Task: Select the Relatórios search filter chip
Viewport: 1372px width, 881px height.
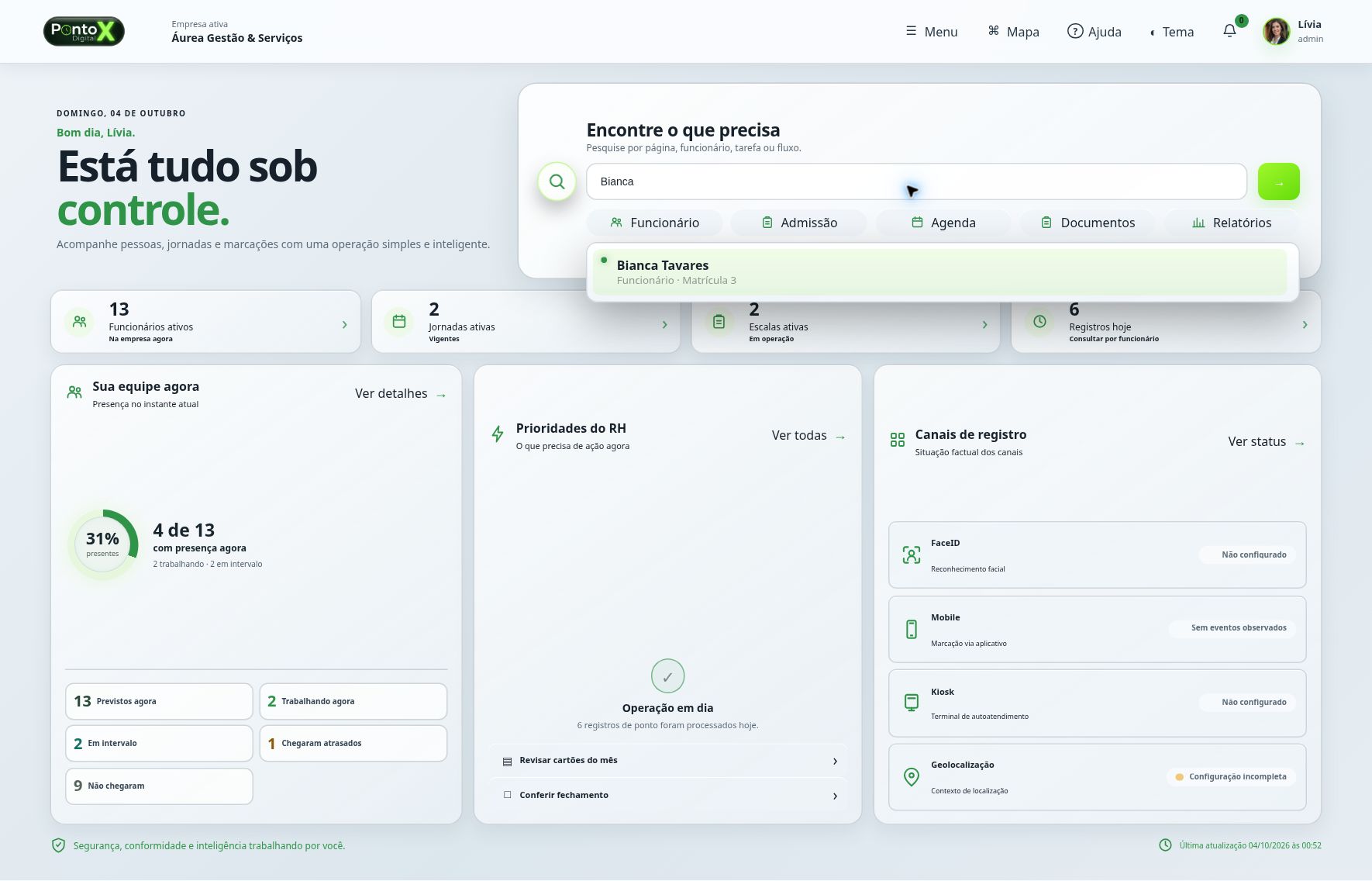Action: (1232, 223)
